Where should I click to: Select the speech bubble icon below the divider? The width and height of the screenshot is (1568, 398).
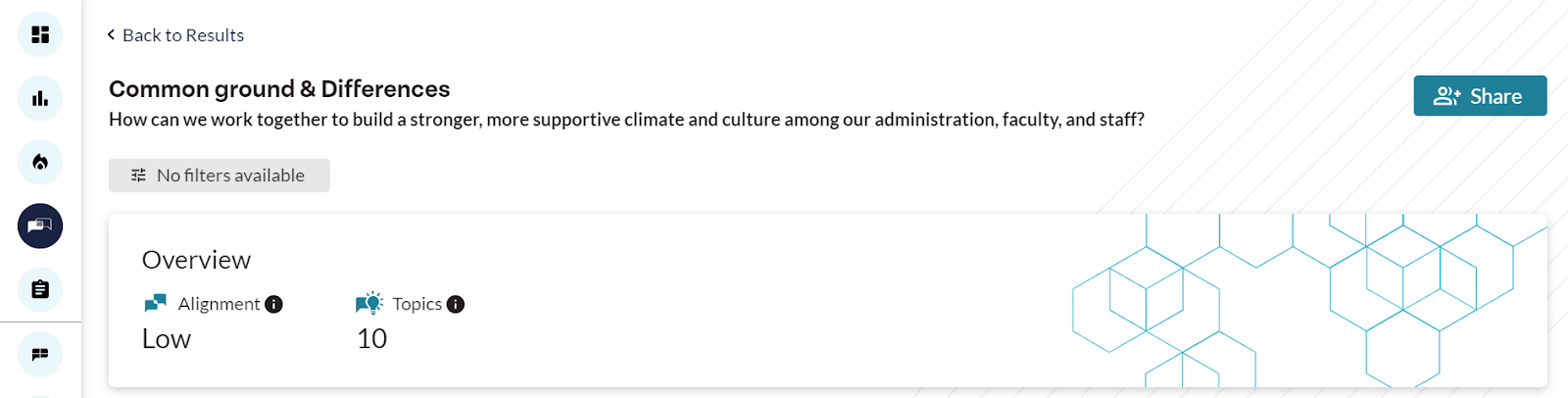click(x=40, y=354)
